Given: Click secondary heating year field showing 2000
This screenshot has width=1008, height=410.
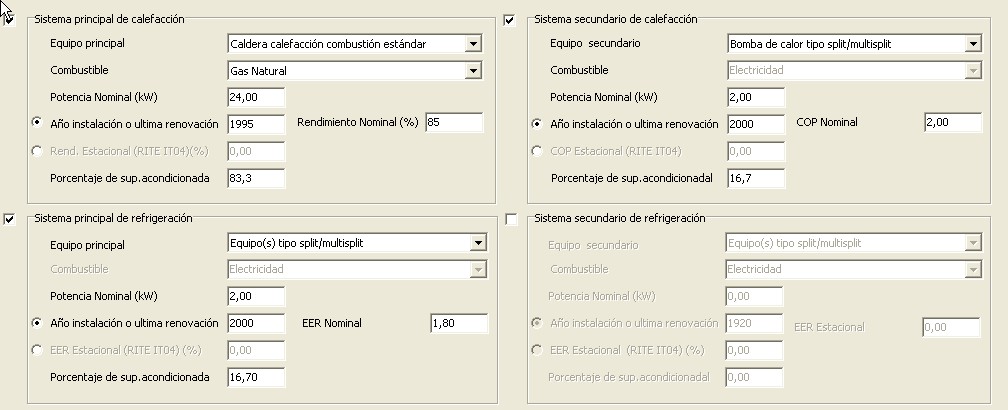Looking at the screenshot, I should [756, 124].
